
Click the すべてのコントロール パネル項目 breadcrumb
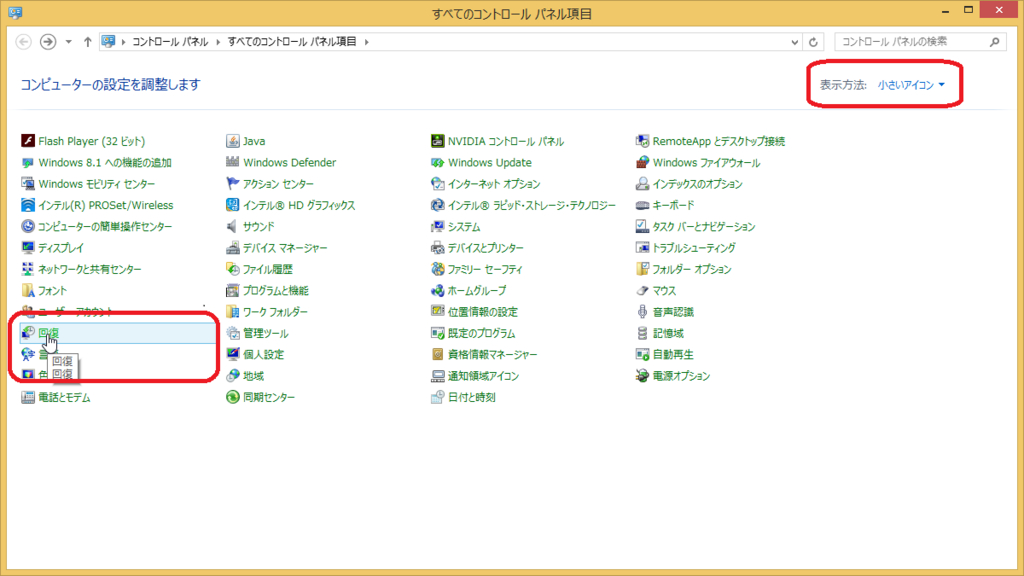292,42
